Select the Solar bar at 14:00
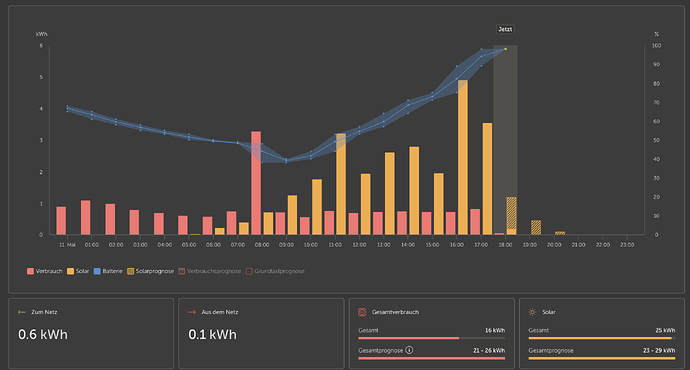The width and height of the screenshot is (690, 370). point(414,191)
